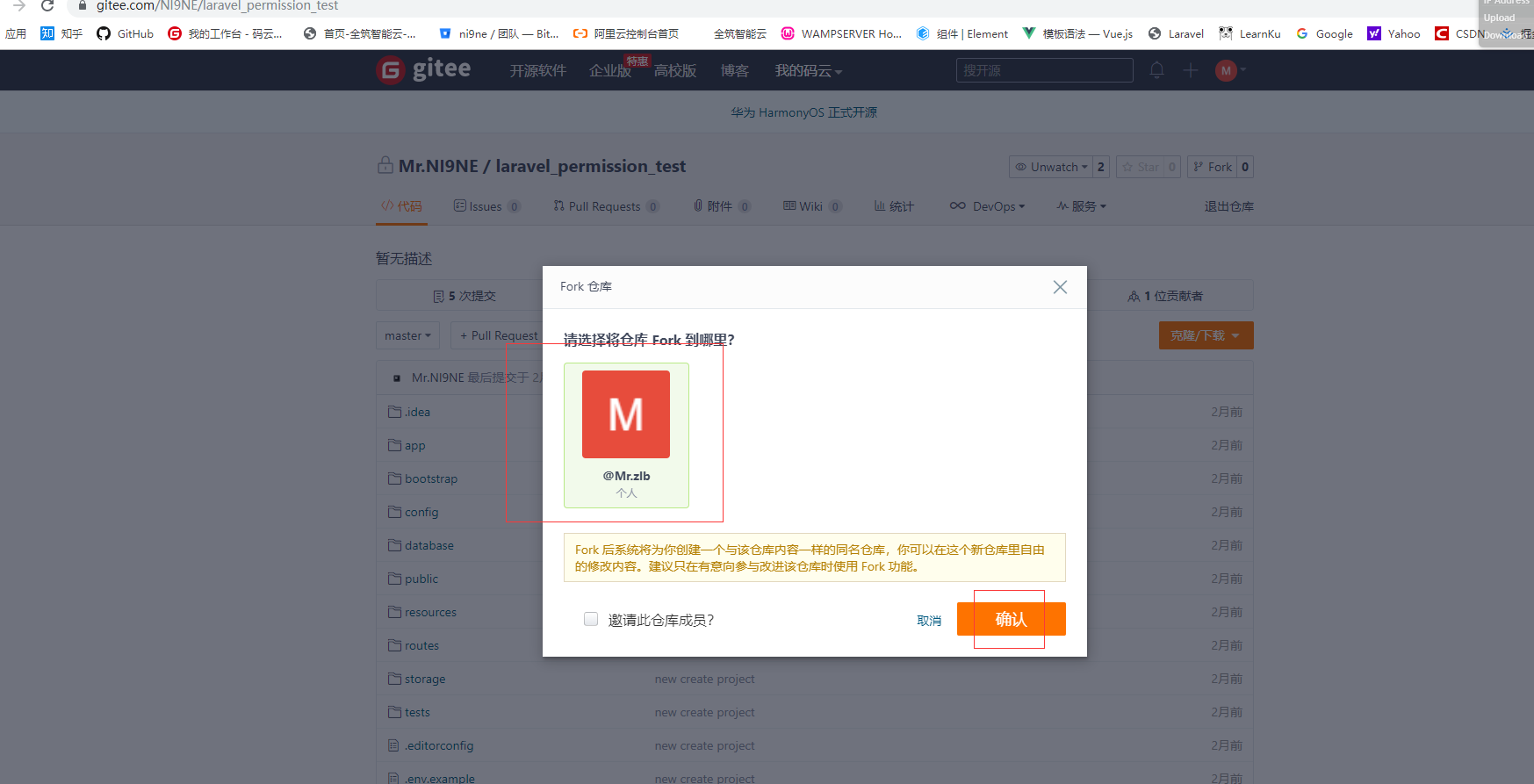
Task: Click the plus create icon in header
Action: pyautogui.click(x=1190, y=70)
